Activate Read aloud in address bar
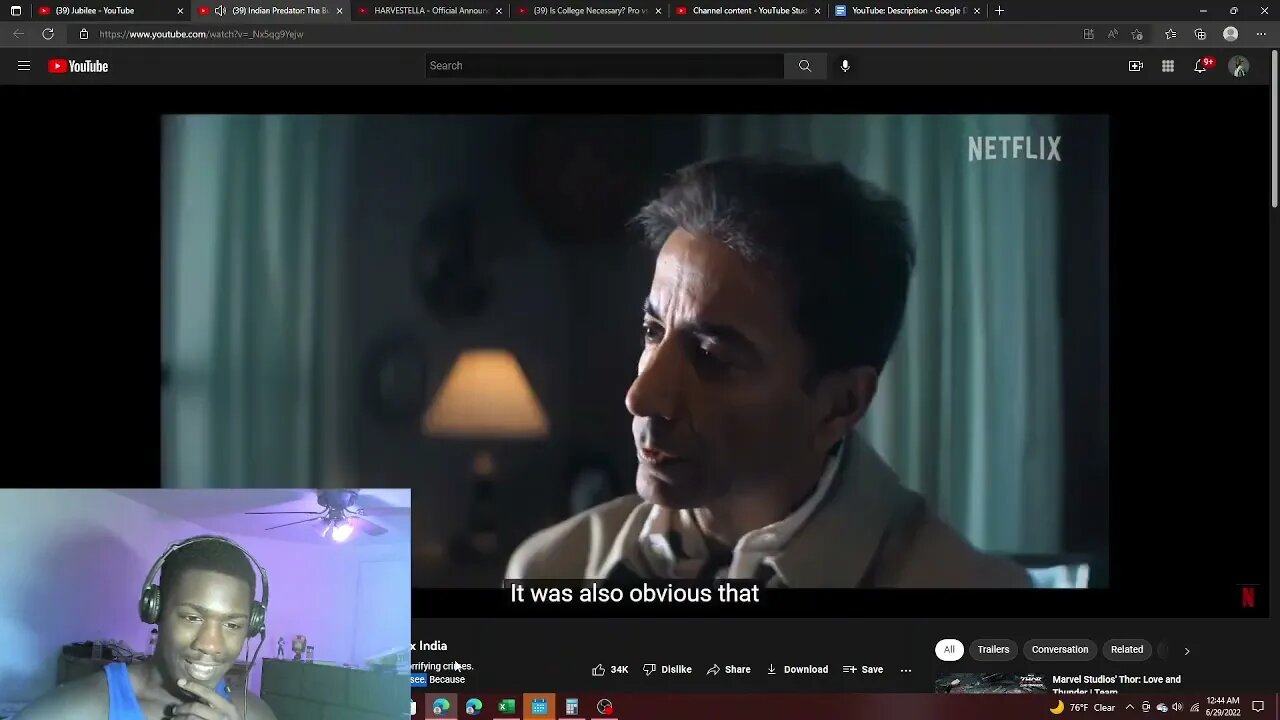This screenshot has height=720, width=1280. coord(1112,34)
